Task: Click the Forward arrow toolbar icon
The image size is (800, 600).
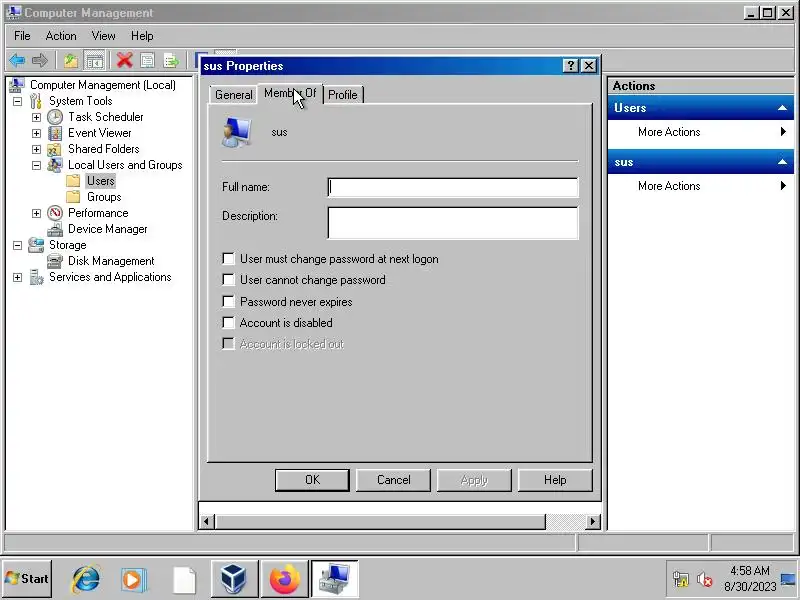Action: coord(40,61)
